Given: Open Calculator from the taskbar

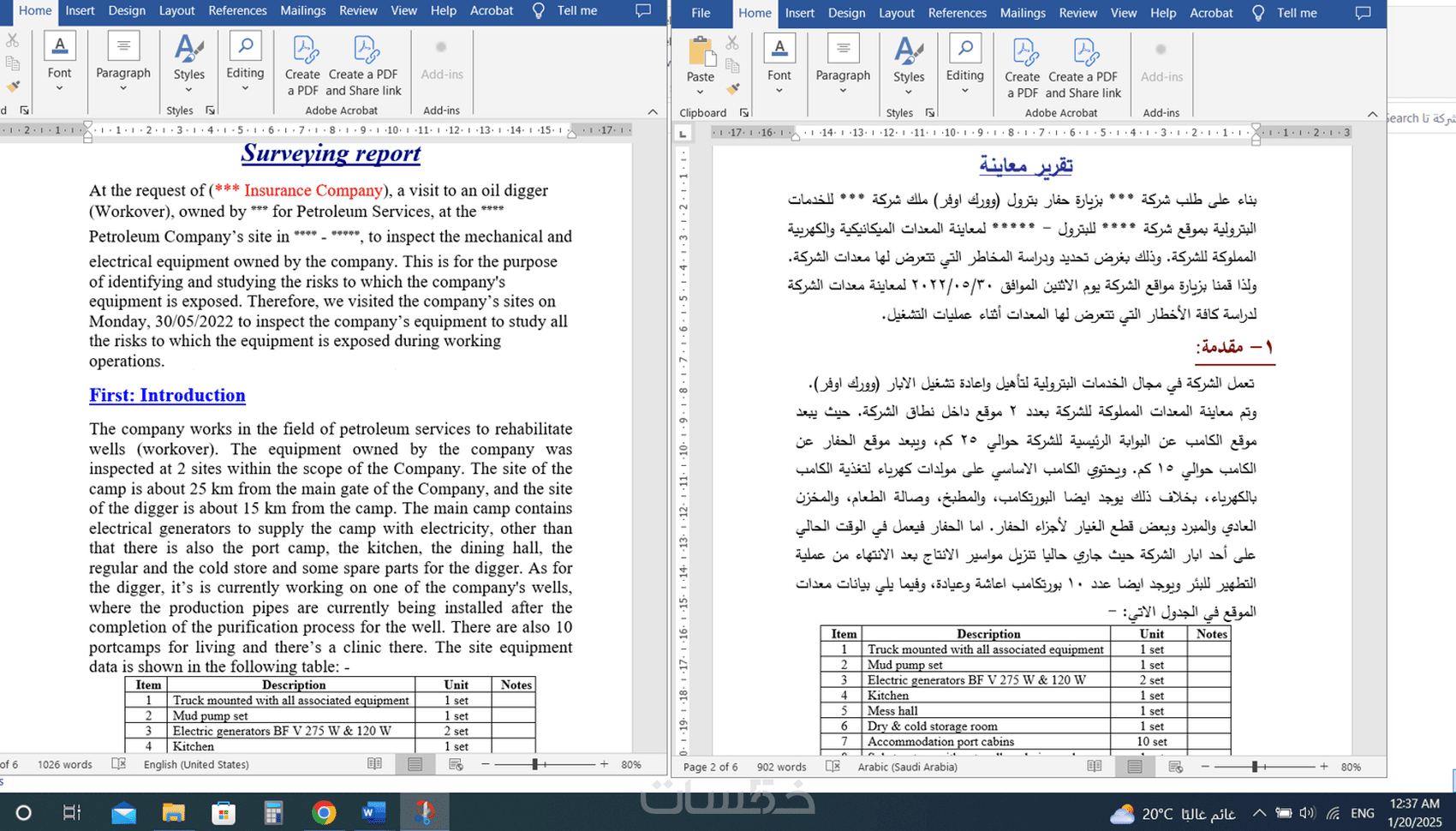Looking at the screenshot, I should pyautogui.click(x=273, y=812).
